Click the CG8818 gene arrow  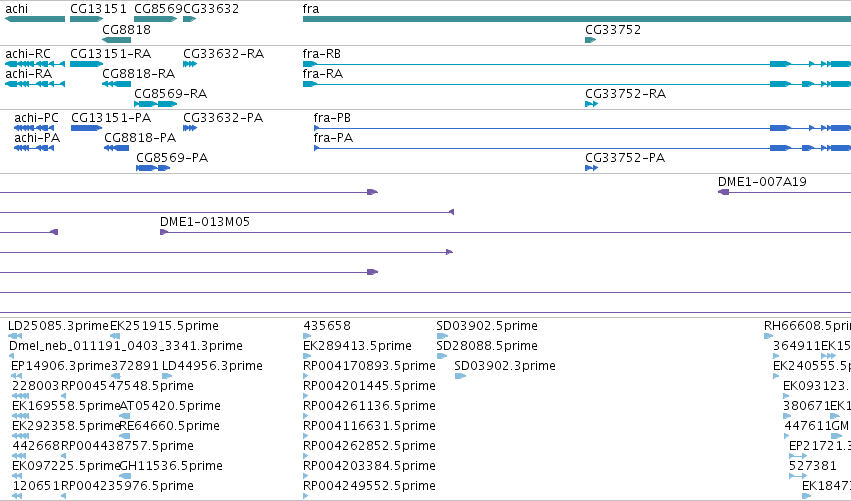(x=116, y=40)
